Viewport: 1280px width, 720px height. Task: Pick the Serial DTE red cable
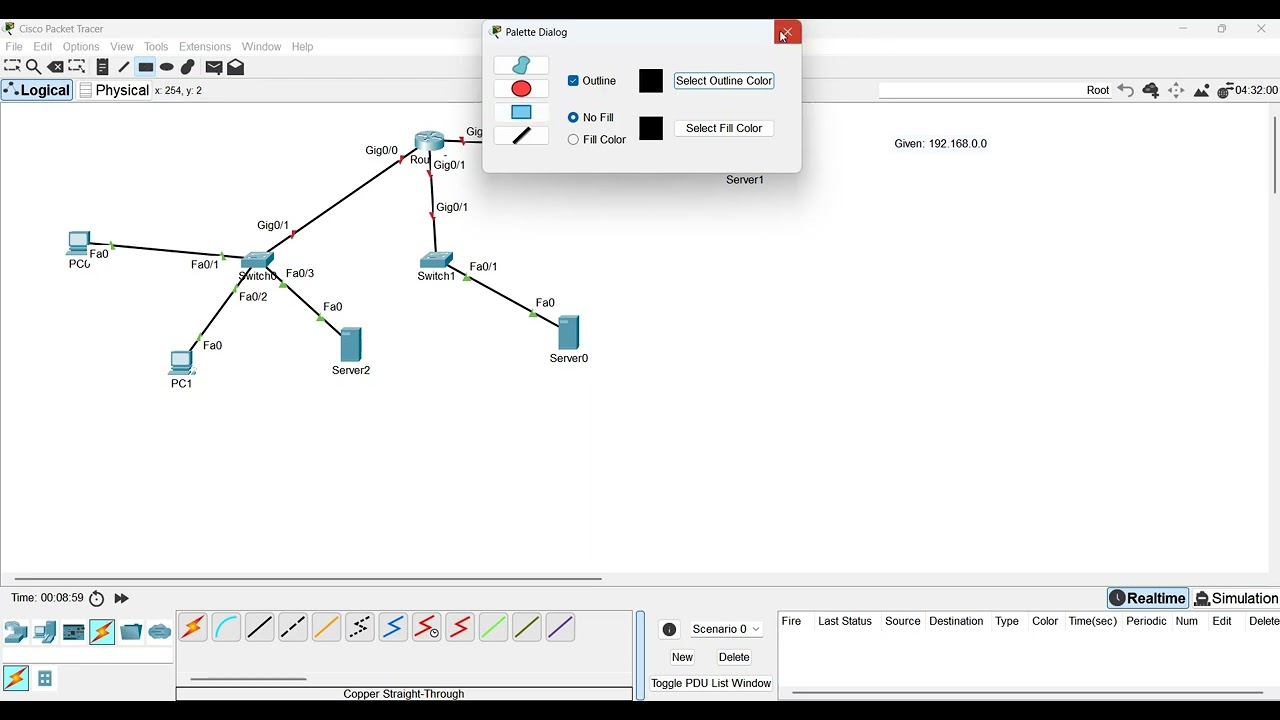[460, 627]
